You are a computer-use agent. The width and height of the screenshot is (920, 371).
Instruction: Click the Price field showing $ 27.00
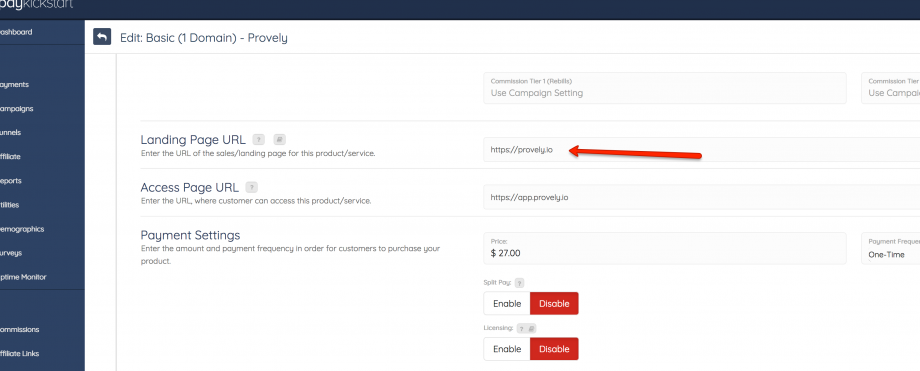(x=665, y=248)
